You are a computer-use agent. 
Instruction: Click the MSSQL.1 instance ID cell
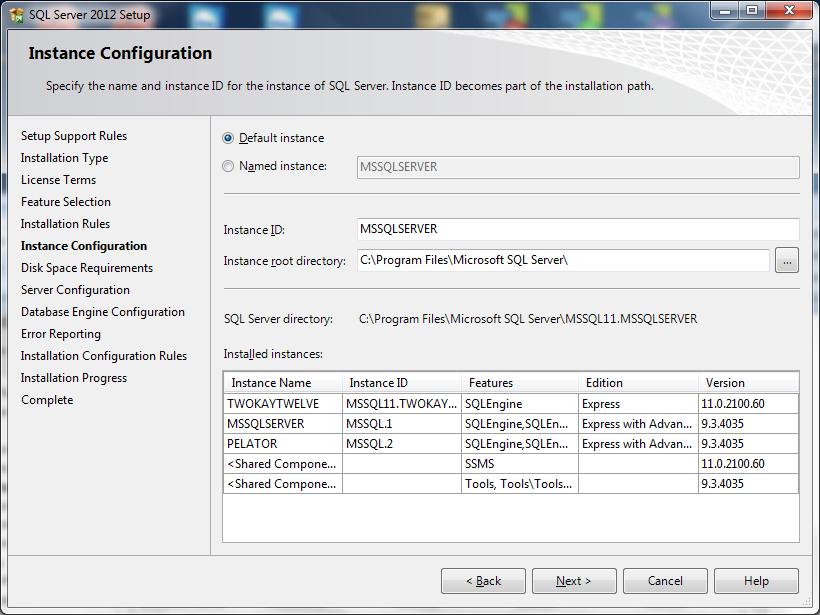(x=402, y=424)
